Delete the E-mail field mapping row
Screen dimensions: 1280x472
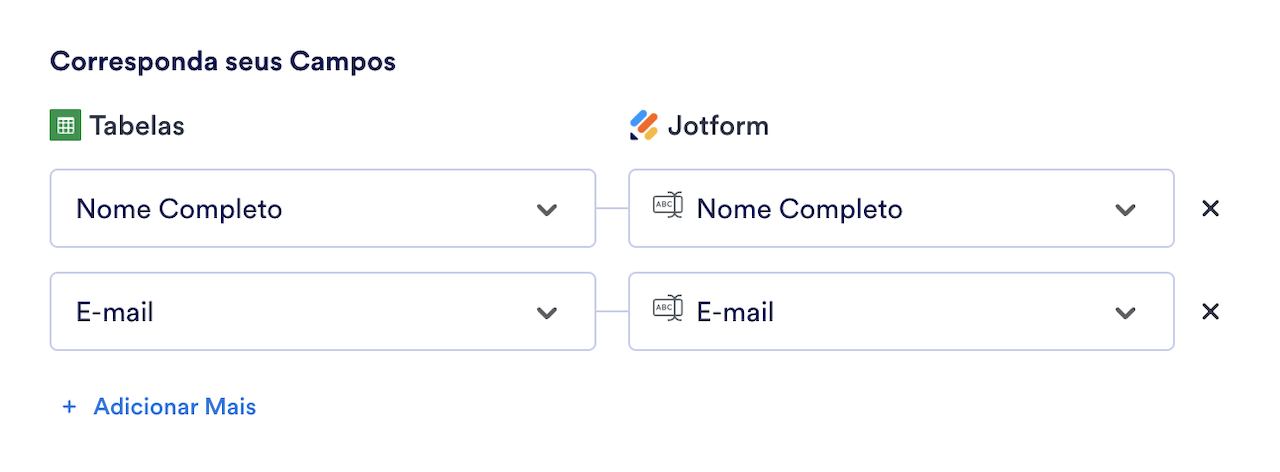pyautogui.click(x=1210, y=311)
